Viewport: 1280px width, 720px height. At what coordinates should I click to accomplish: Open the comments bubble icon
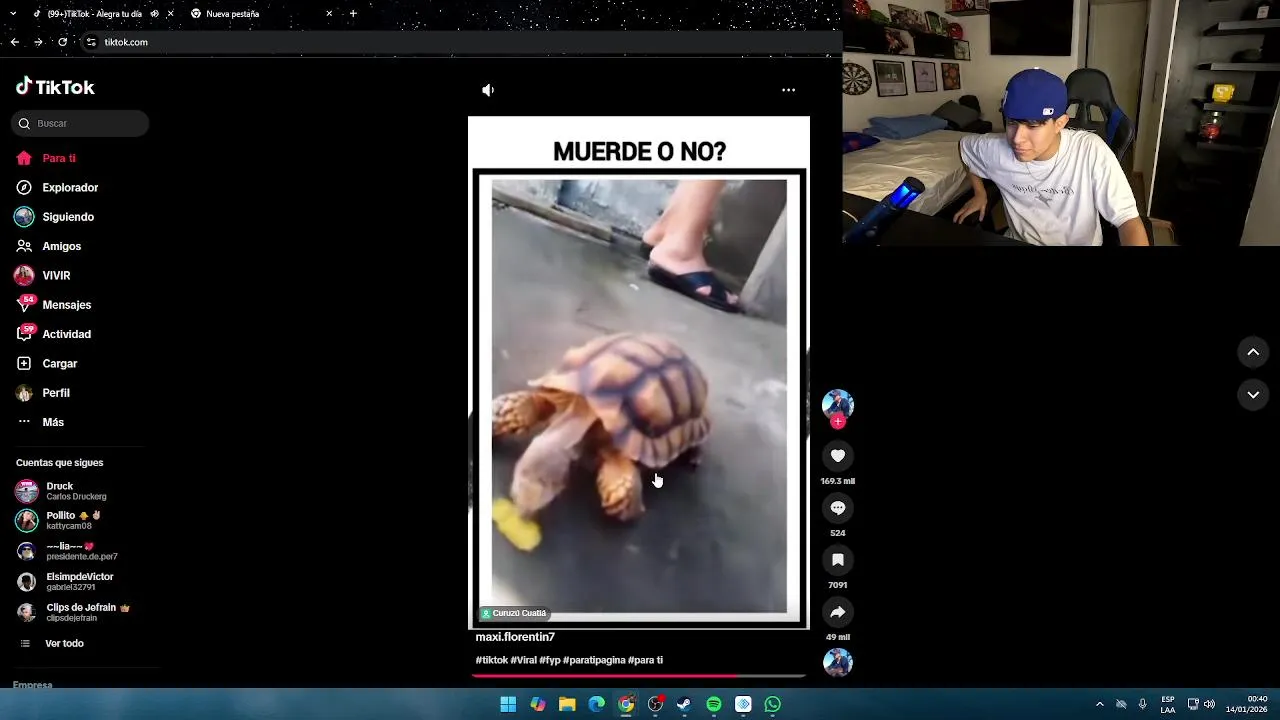tap(838, 508)
